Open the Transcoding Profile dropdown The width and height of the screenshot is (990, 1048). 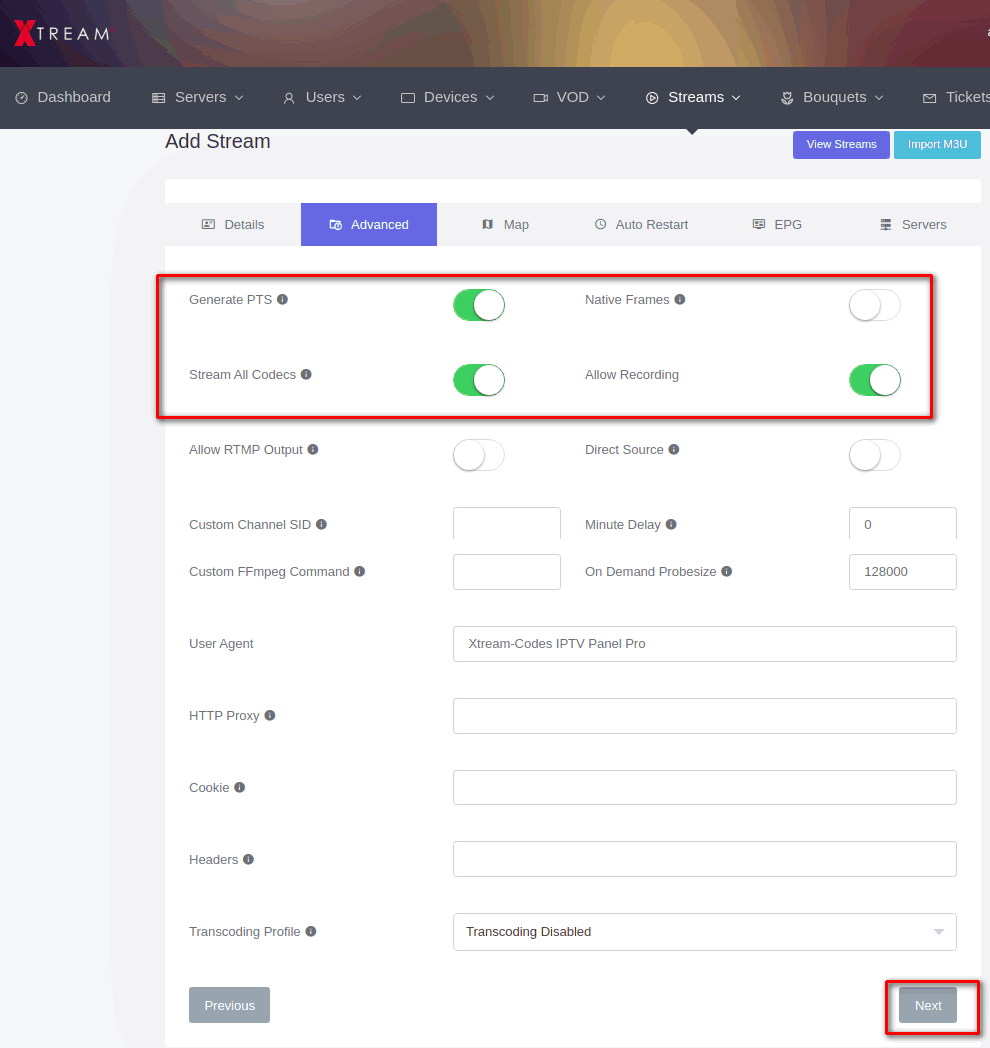coord(704,931)
